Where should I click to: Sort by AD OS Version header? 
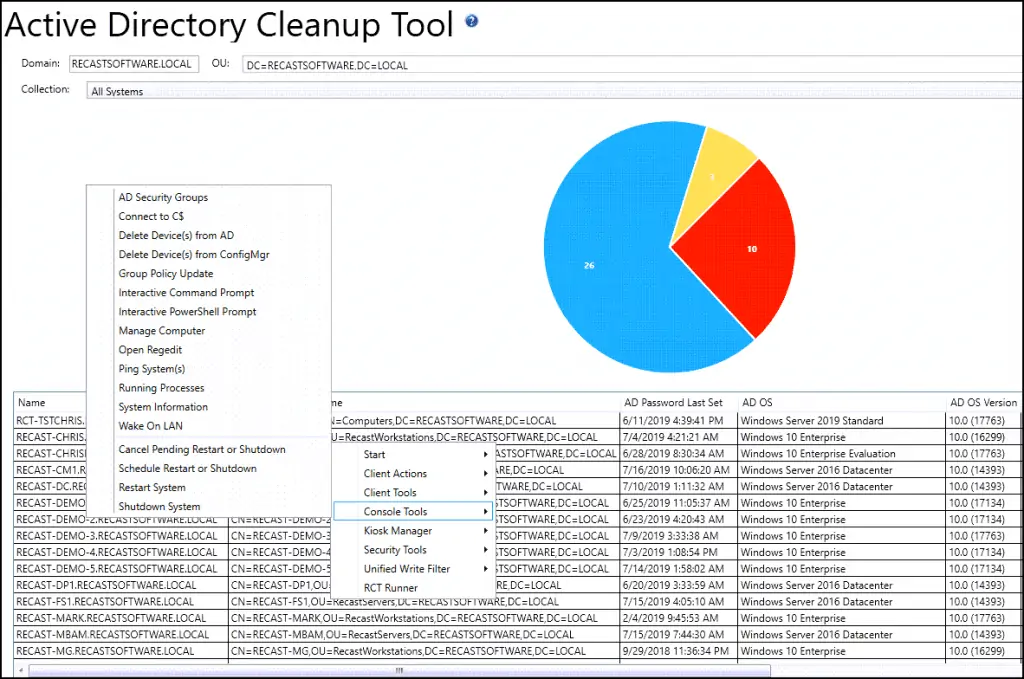(x=984, y=402)
